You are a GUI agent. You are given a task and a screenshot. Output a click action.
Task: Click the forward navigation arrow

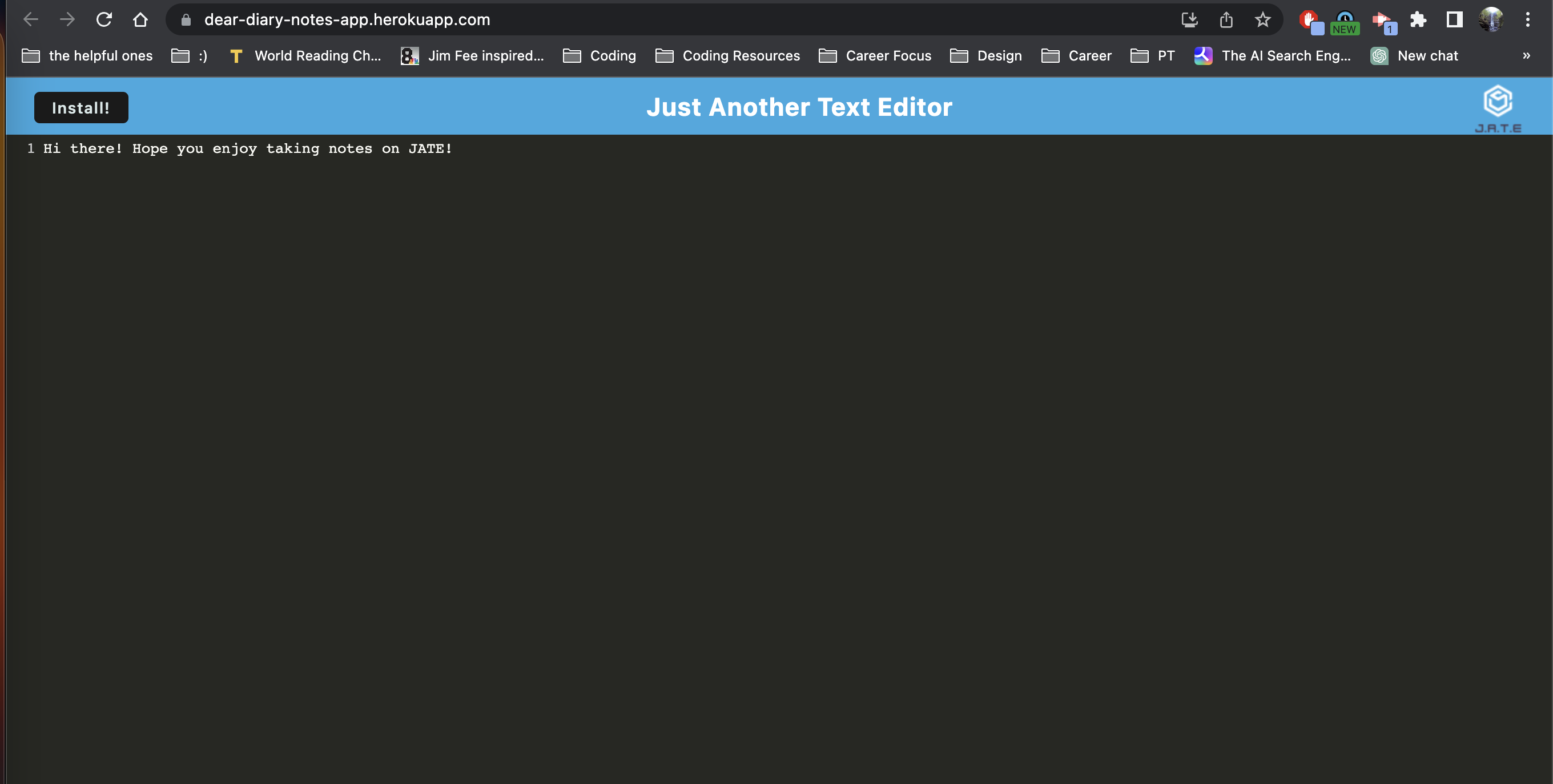tap(66, 20)
